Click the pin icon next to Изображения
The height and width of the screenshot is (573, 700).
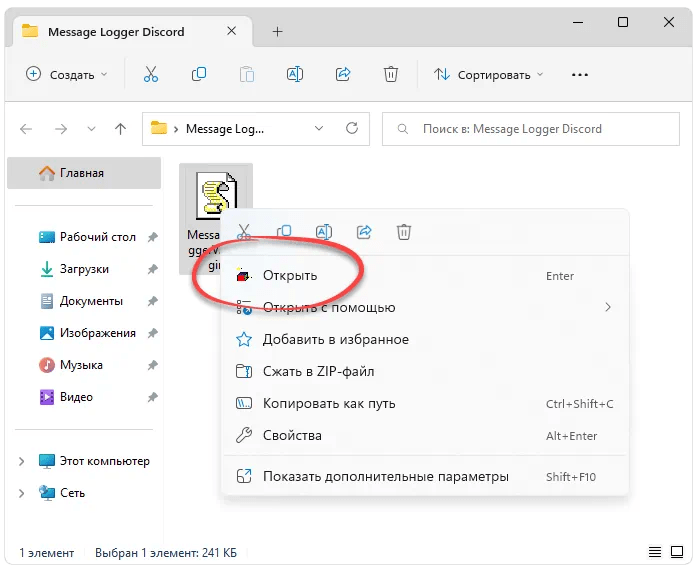coord(153,333)
